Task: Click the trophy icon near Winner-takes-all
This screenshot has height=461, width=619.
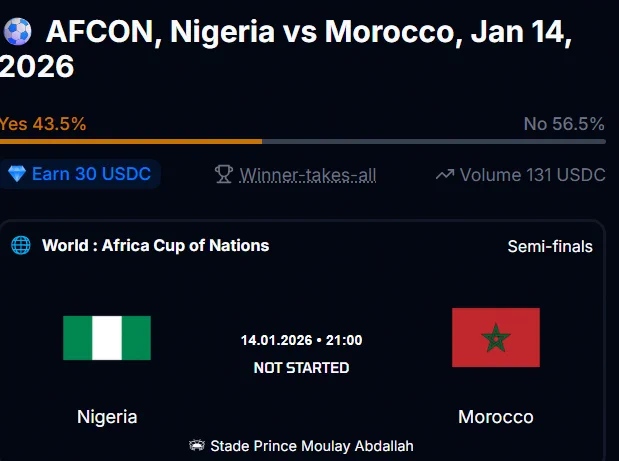Action: click(x=224, y=174)
